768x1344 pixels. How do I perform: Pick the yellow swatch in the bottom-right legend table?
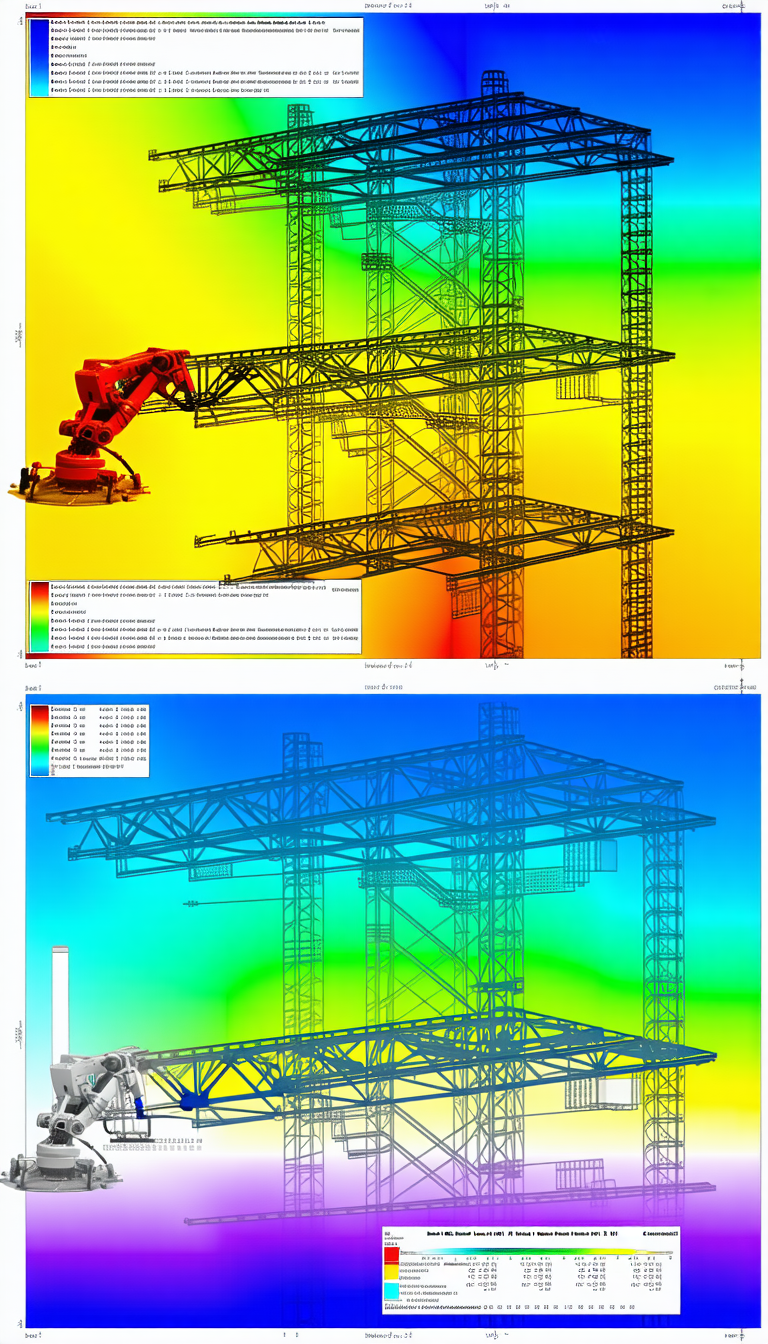[x=391, y=1272]
